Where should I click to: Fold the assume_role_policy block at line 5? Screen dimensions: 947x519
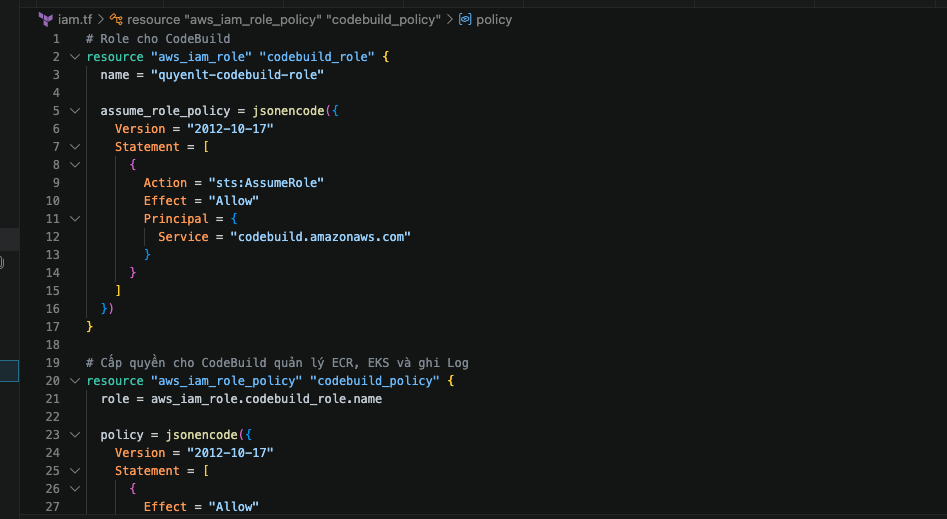tap(75, 111)
